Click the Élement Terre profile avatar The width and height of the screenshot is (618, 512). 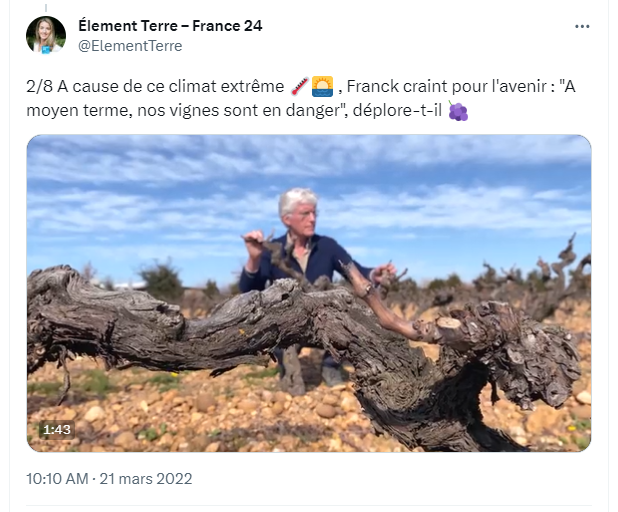[46, 35]
